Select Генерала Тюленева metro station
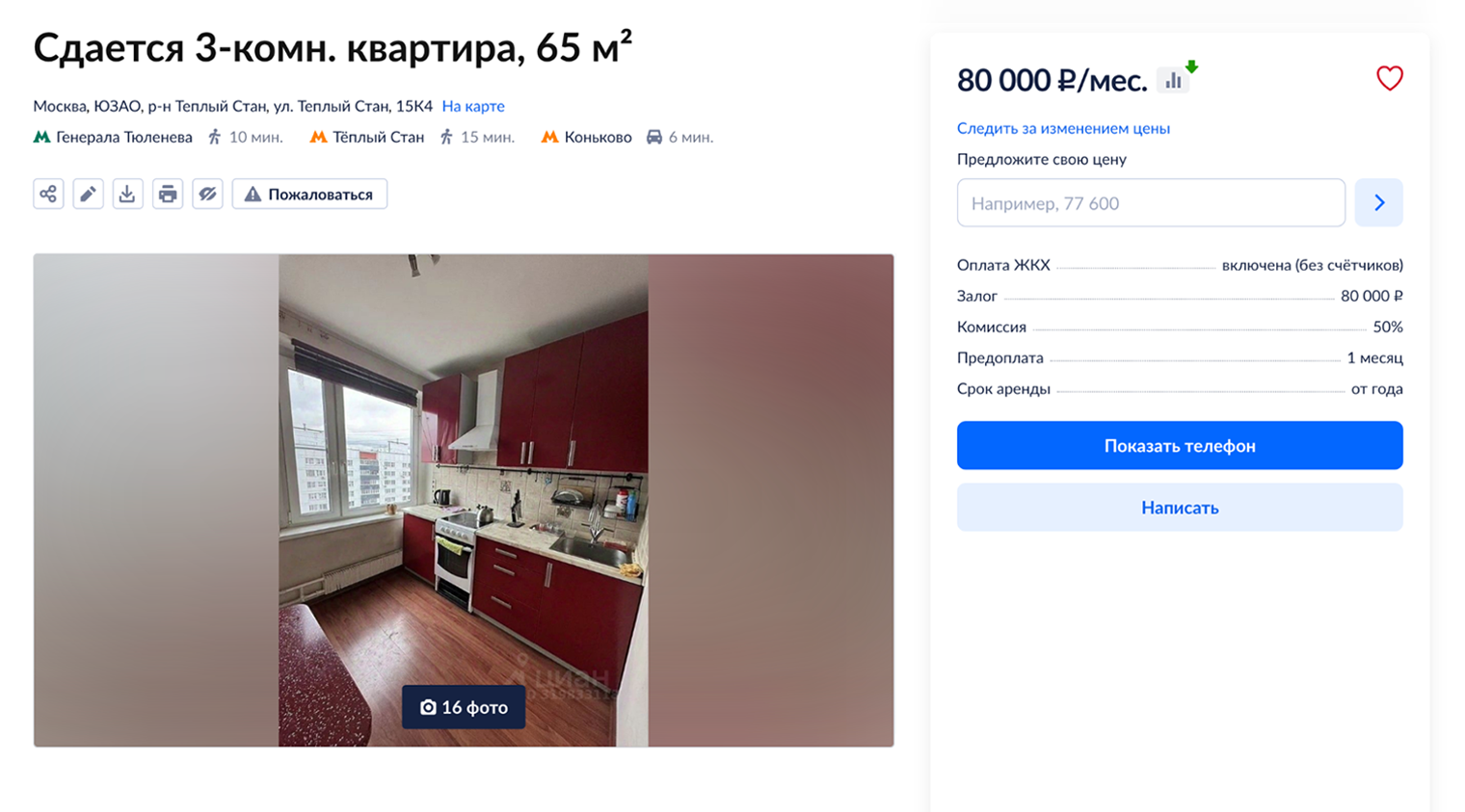The image size is (1465, 812). [123, 137]
